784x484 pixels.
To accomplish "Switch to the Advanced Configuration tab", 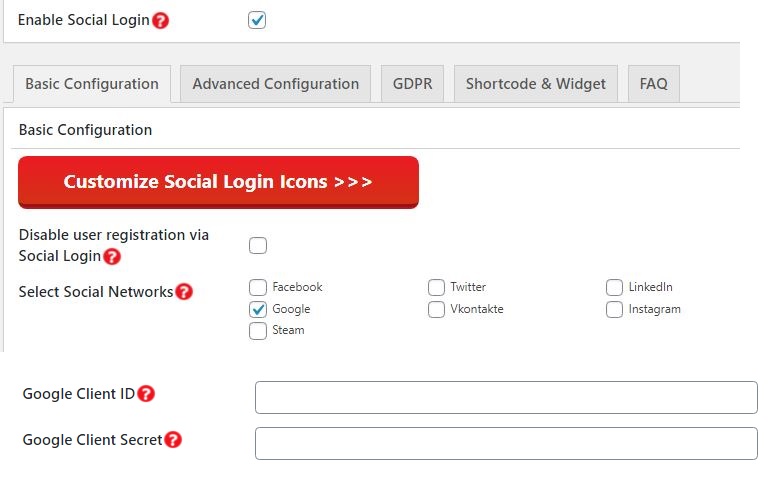I will point(276,84).
